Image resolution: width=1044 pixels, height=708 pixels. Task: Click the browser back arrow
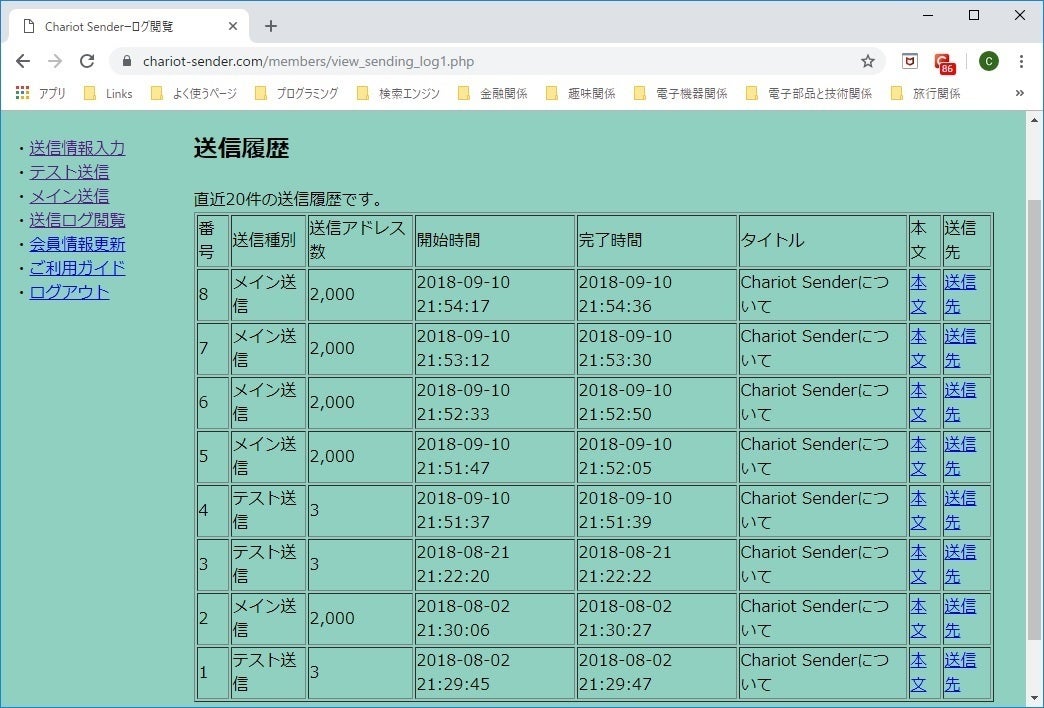pos(23,61)
